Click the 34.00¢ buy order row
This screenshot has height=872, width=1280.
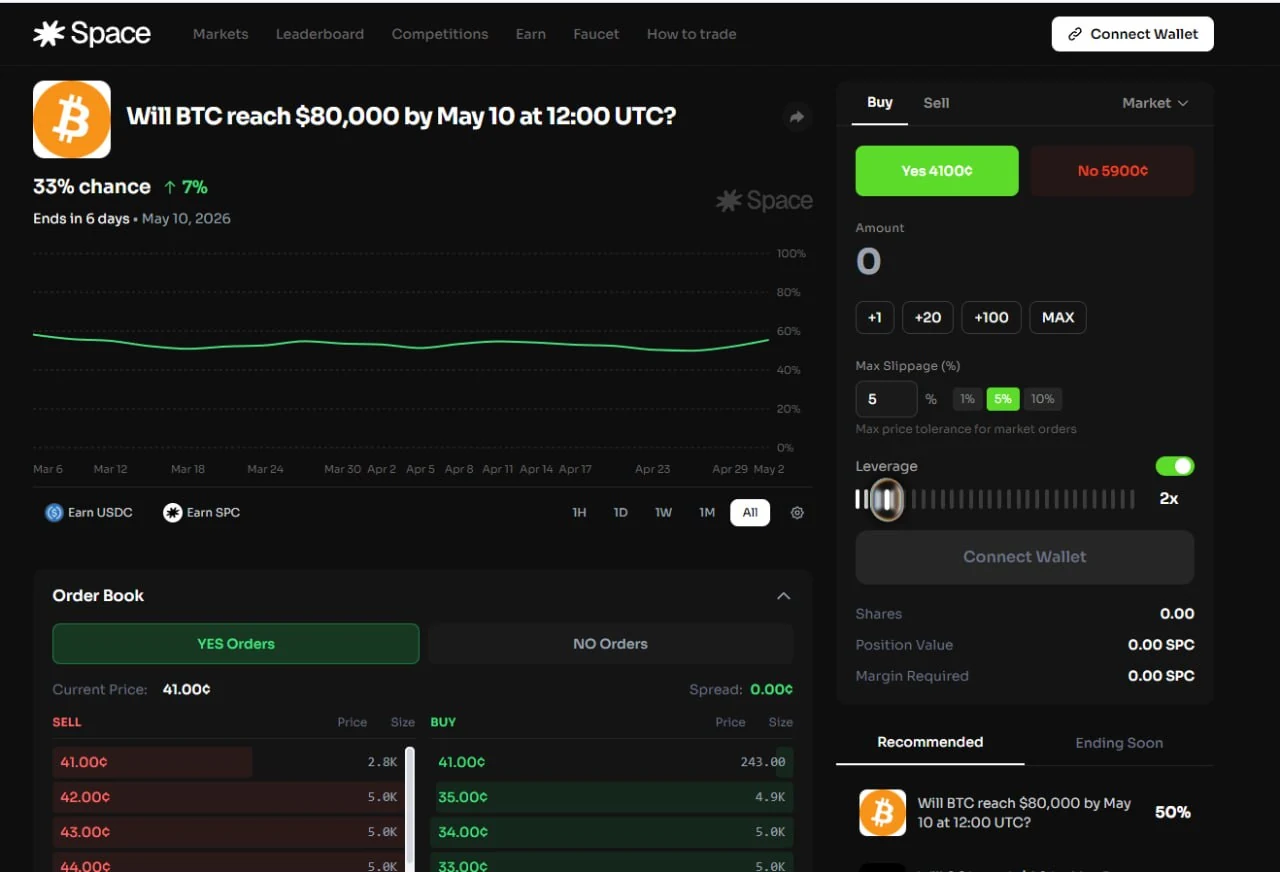click(612, 832)
